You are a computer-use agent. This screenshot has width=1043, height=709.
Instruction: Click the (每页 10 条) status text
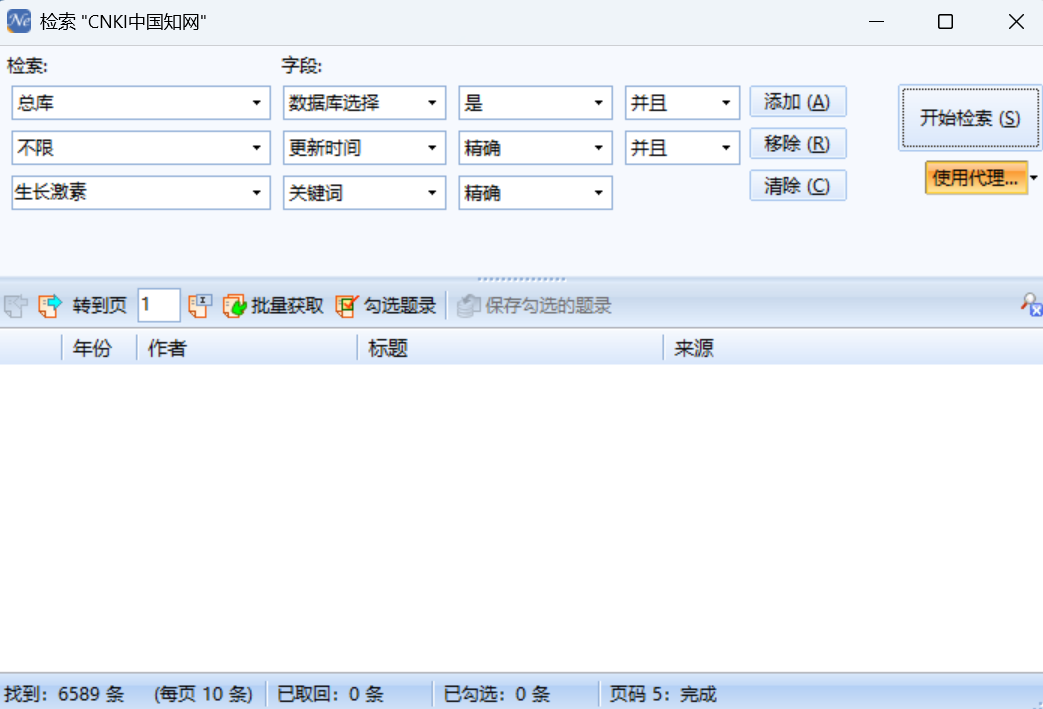click(x=204, y=694)
